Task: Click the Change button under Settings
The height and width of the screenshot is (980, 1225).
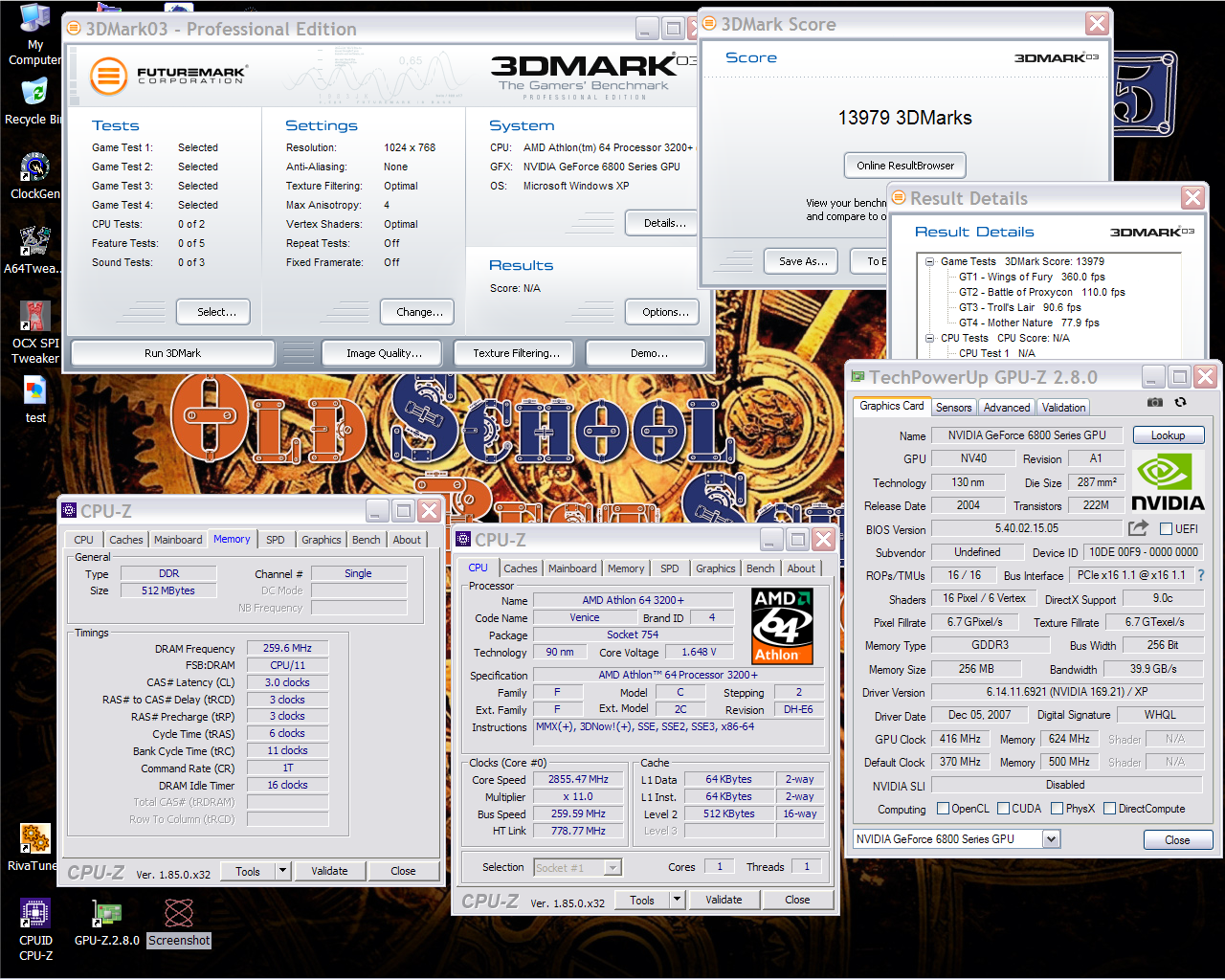Action: click(x=419, y=312)
